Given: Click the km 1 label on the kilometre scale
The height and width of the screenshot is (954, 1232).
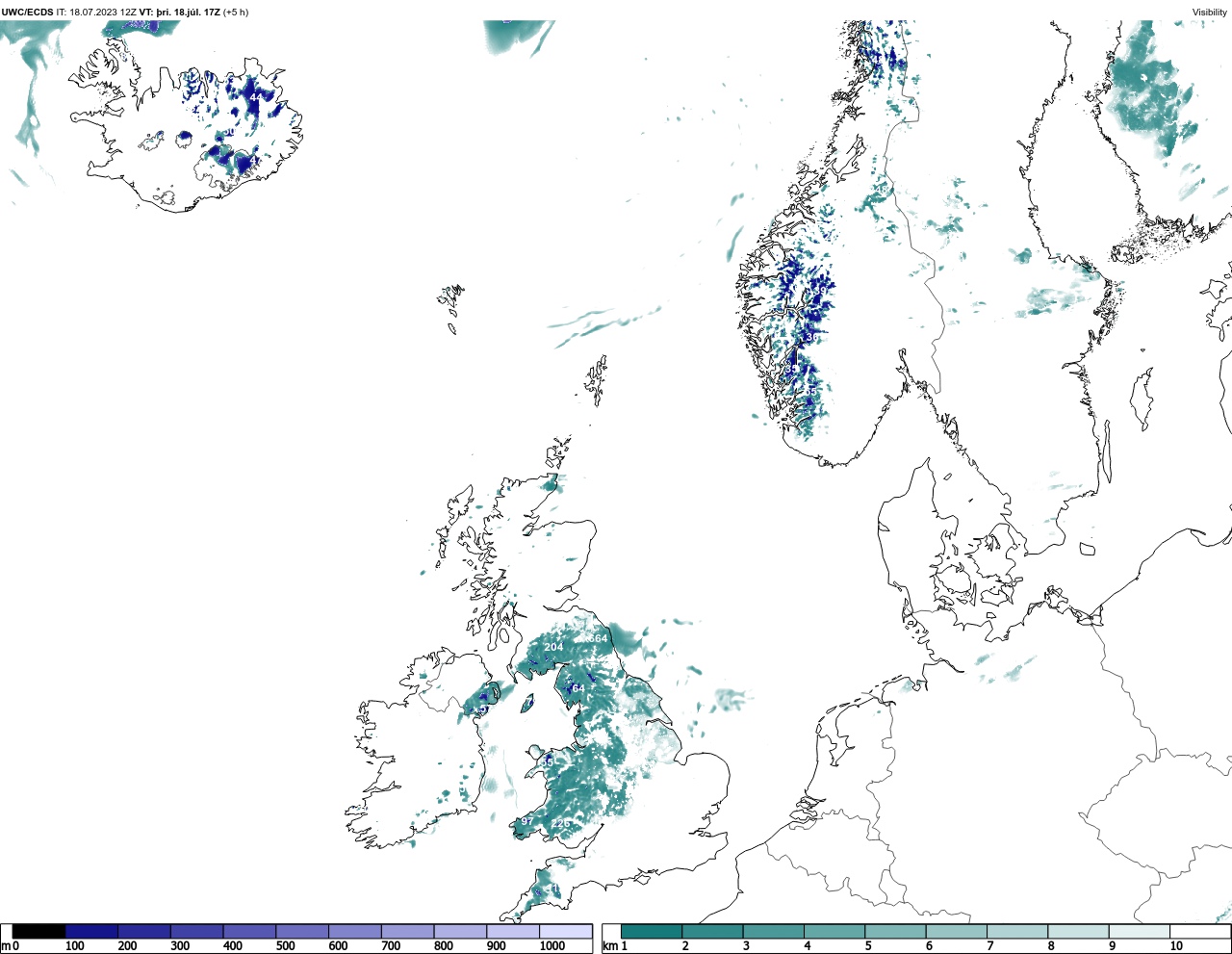Looking at the screenshot, I should pyautogui.click(x=615, y=946).
